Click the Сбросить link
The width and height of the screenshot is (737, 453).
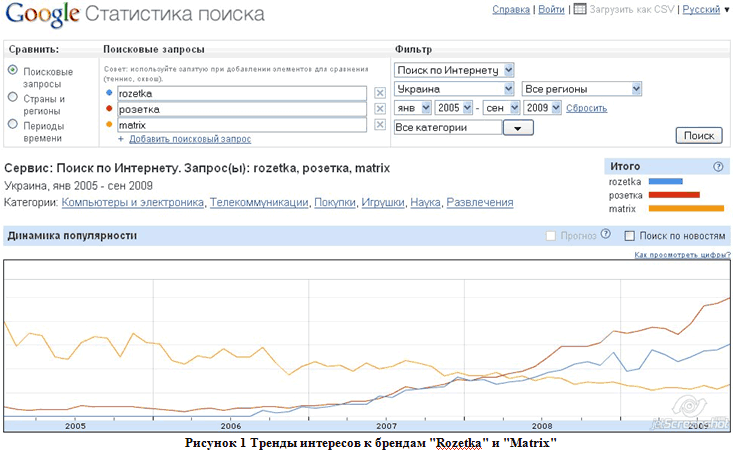click(x=586, y=108)
